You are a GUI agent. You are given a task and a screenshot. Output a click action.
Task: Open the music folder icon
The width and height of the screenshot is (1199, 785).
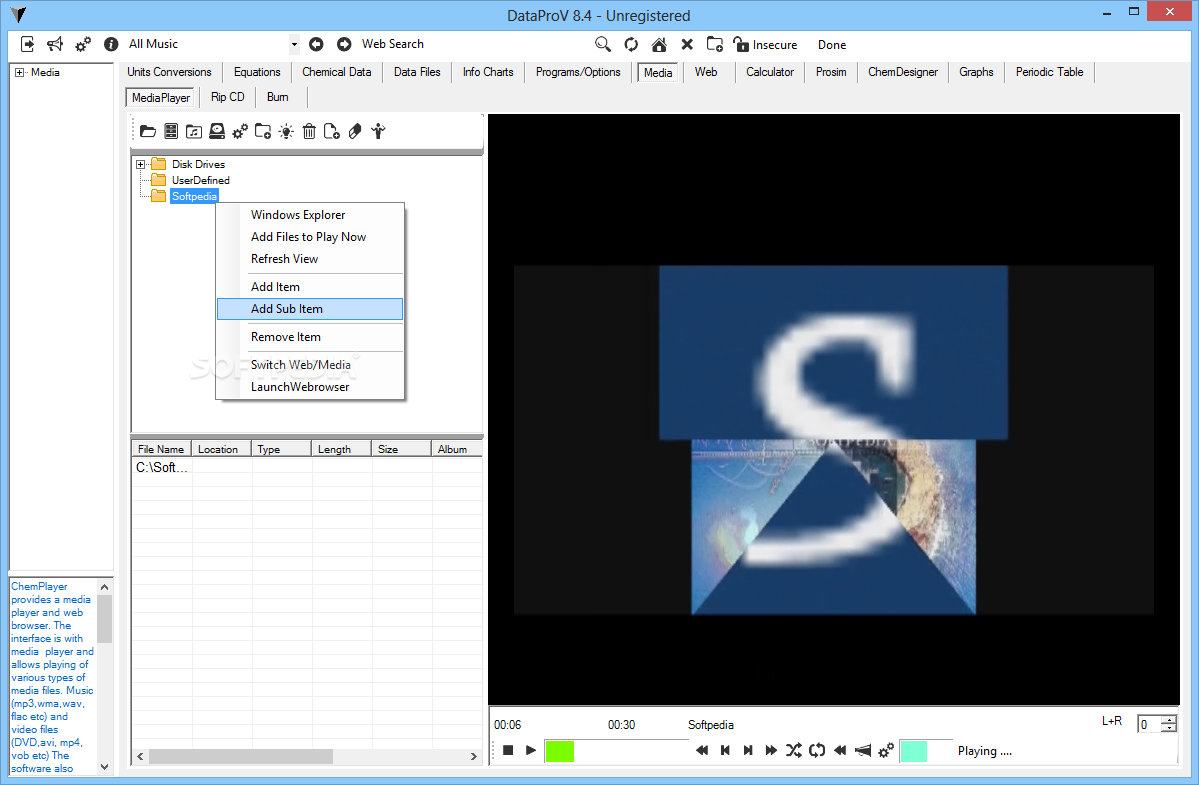pos(194,131)
